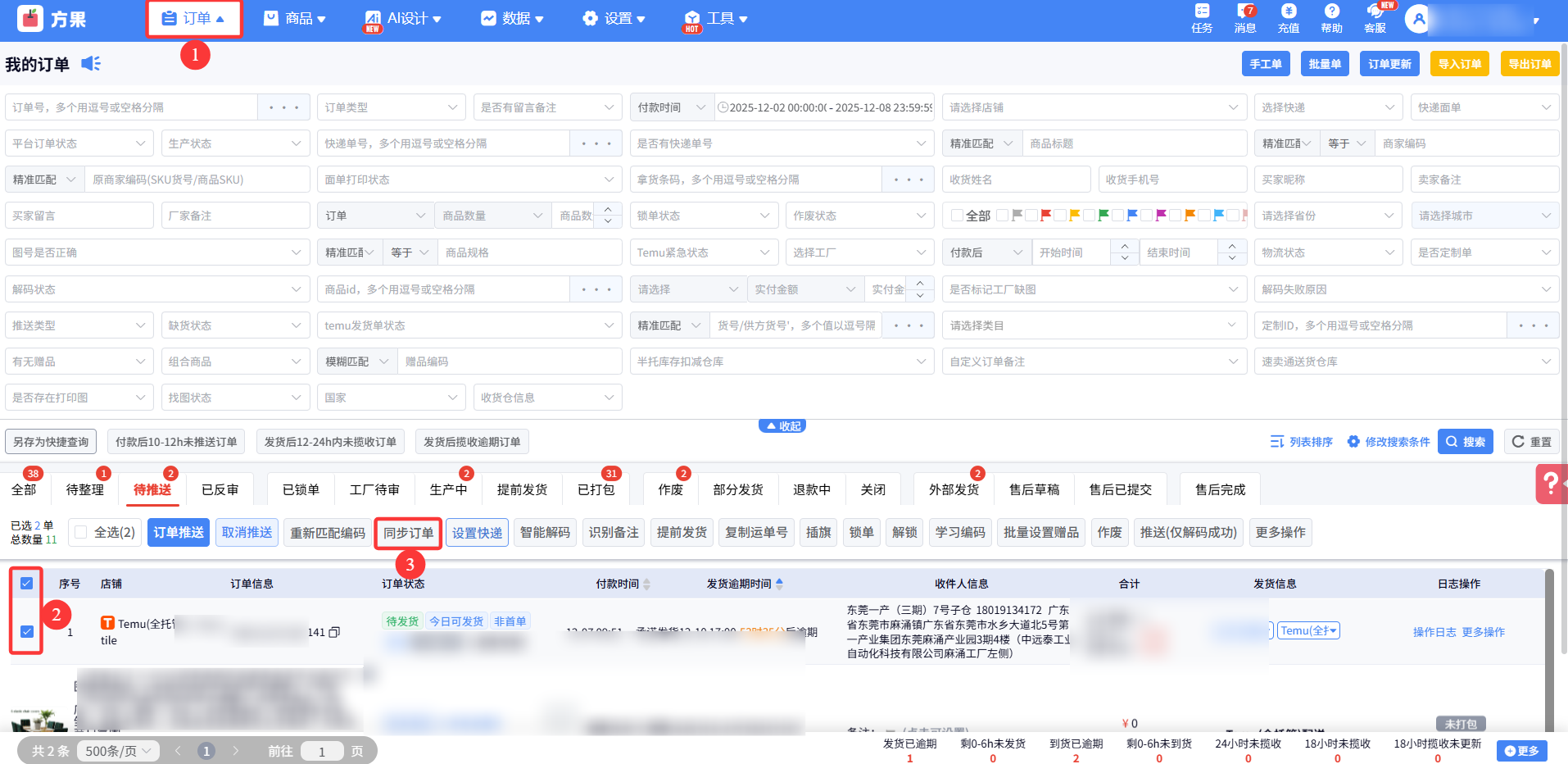Screen dimensions: 1568x764
Task: Open the 500条/页 page size selector
Action: (119, 751)
